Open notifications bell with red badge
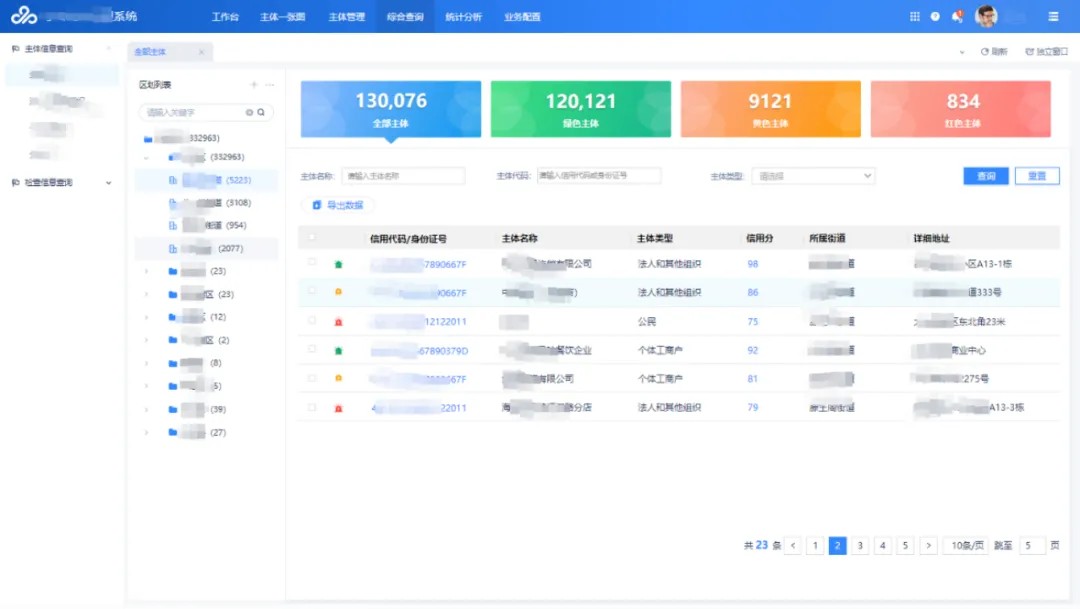The height and width of the screenshot is (609, 1080). (x=957, y=17)
